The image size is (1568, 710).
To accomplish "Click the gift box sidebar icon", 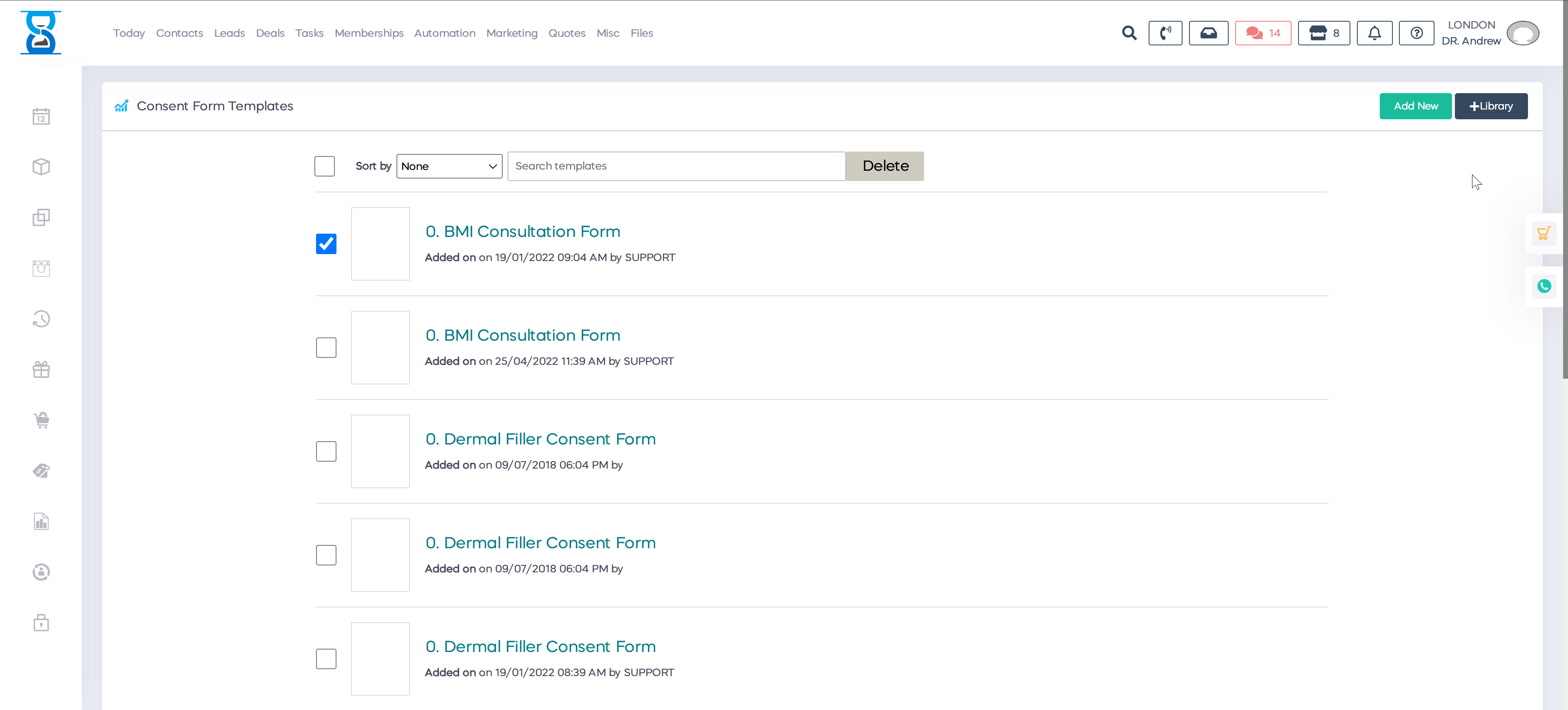I will click(x=41, y=370).
